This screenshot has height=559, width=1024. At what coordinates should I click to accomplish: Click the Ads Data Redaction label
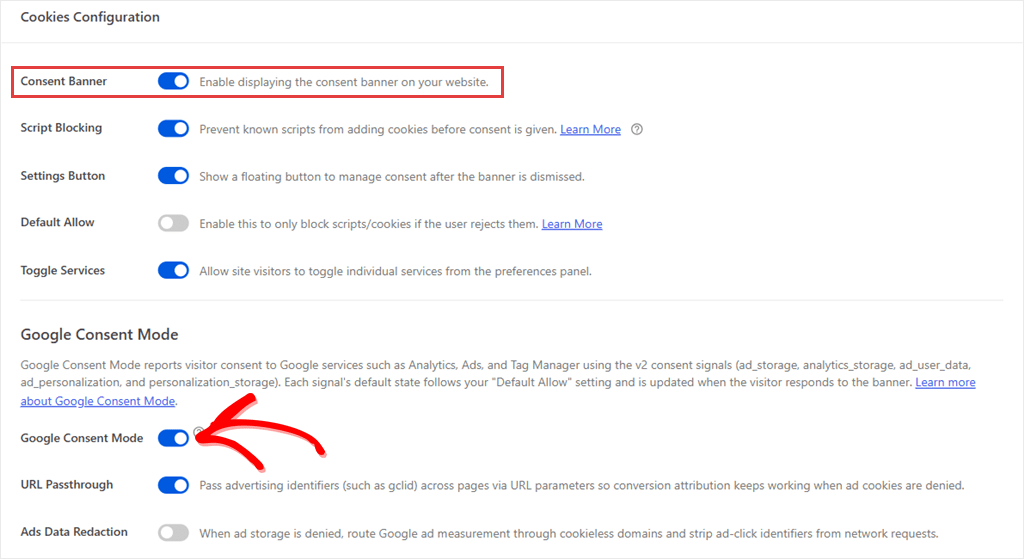74,532
